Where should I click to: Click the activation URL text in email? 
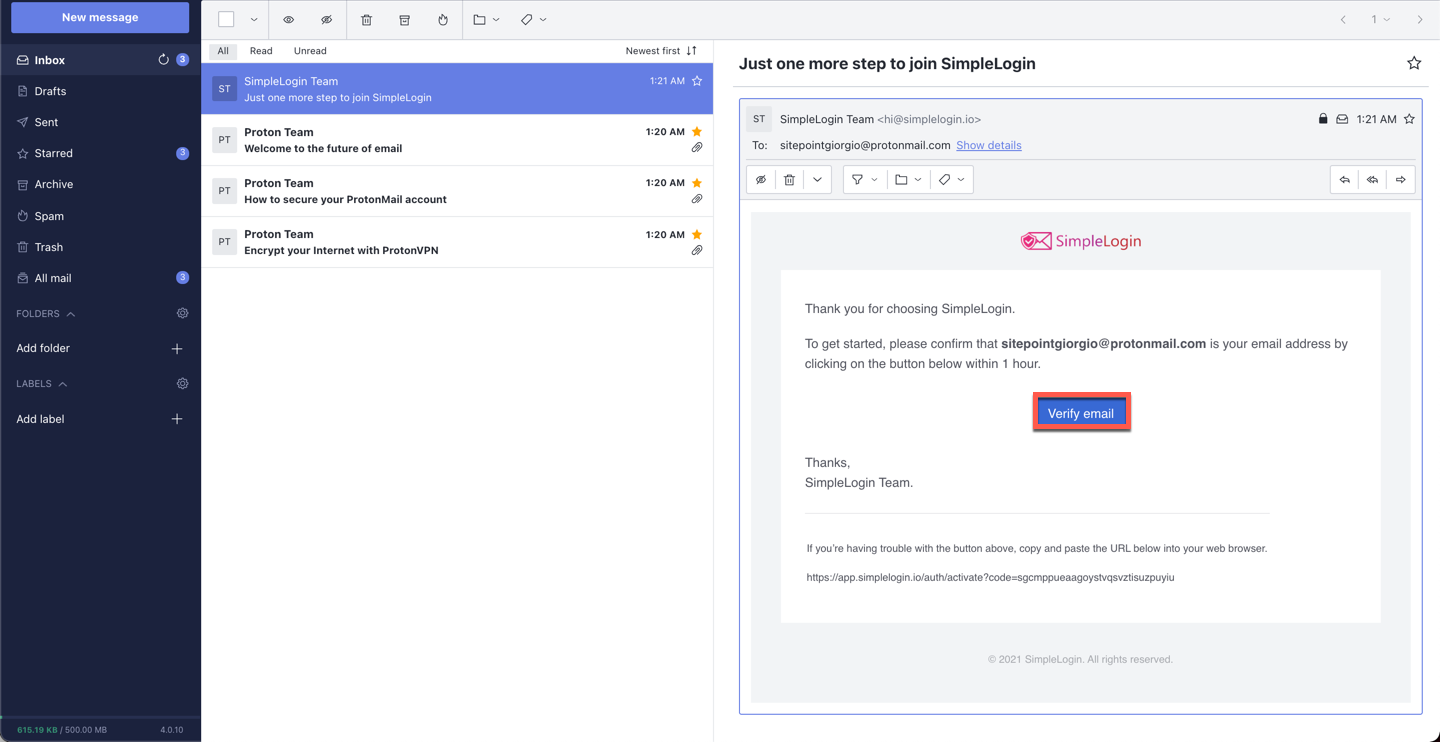990,577
